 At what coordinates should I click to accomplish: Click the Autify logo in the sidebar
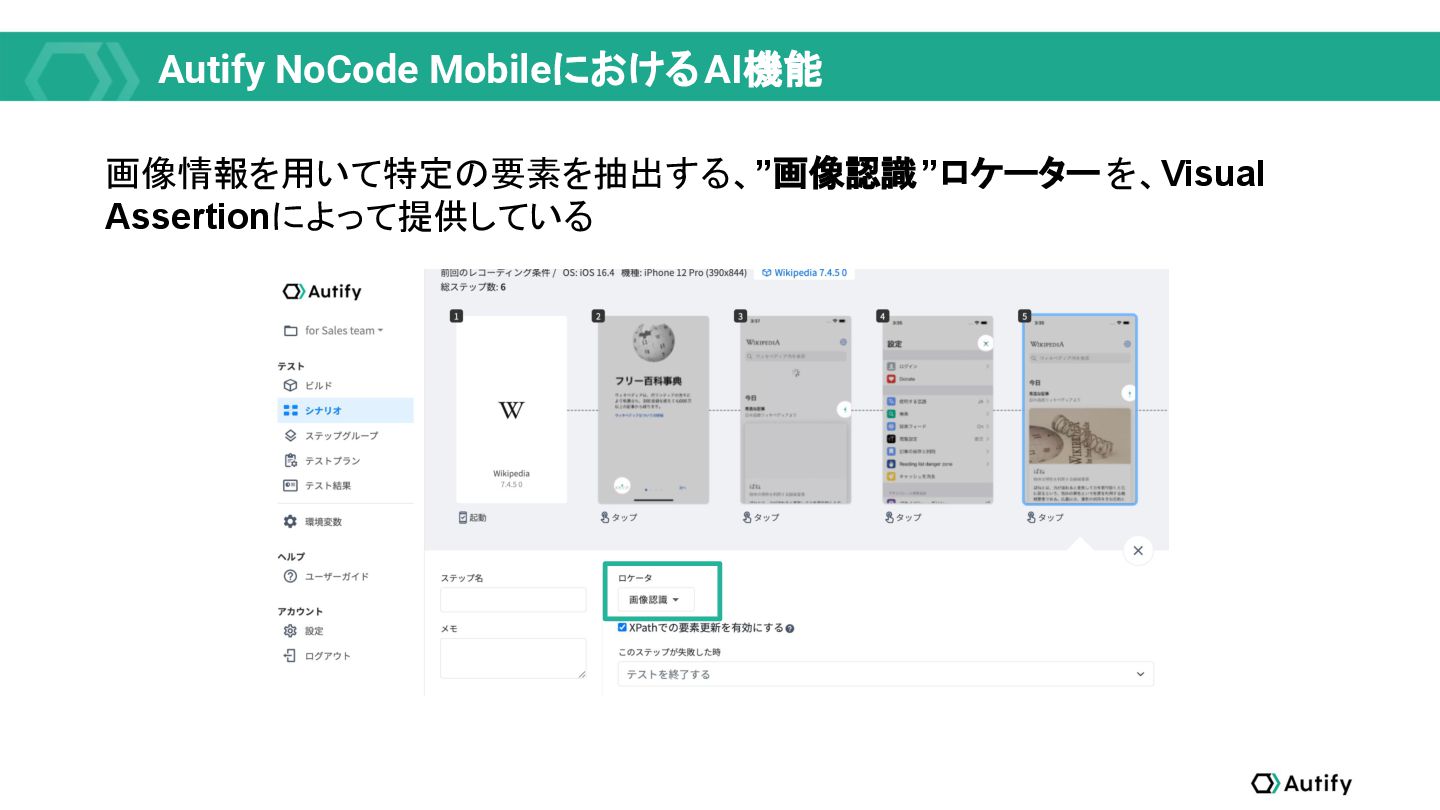coord(322,292)
